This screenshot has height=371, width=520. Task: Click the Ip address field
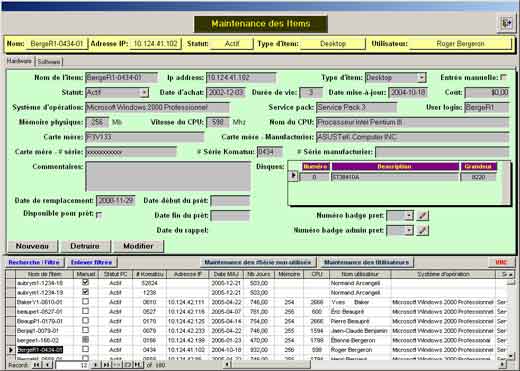(x=241, y=78)
